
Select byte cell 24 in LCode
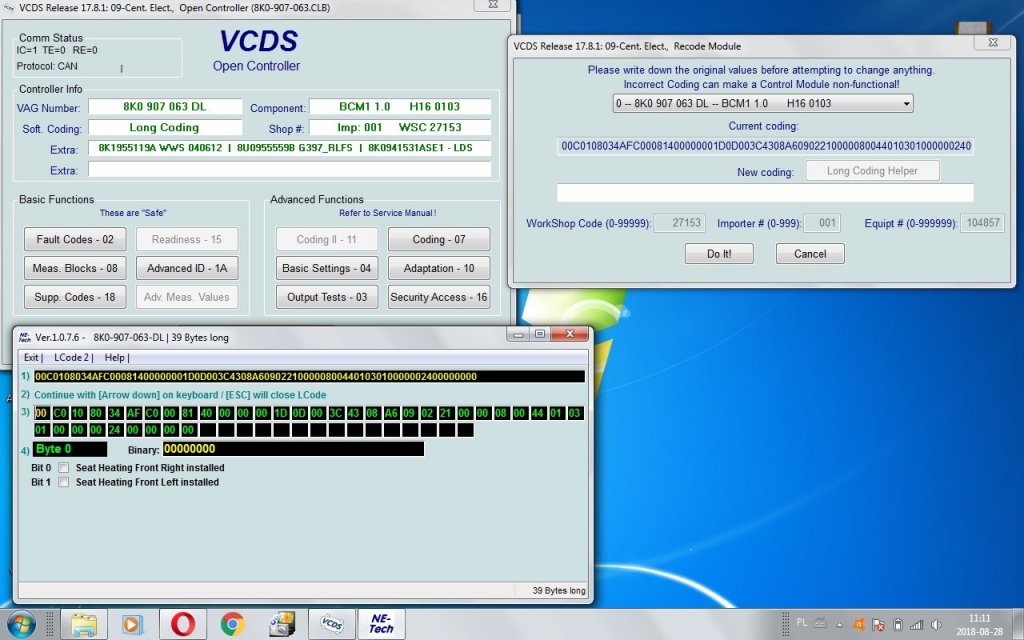tap(115, 430)
